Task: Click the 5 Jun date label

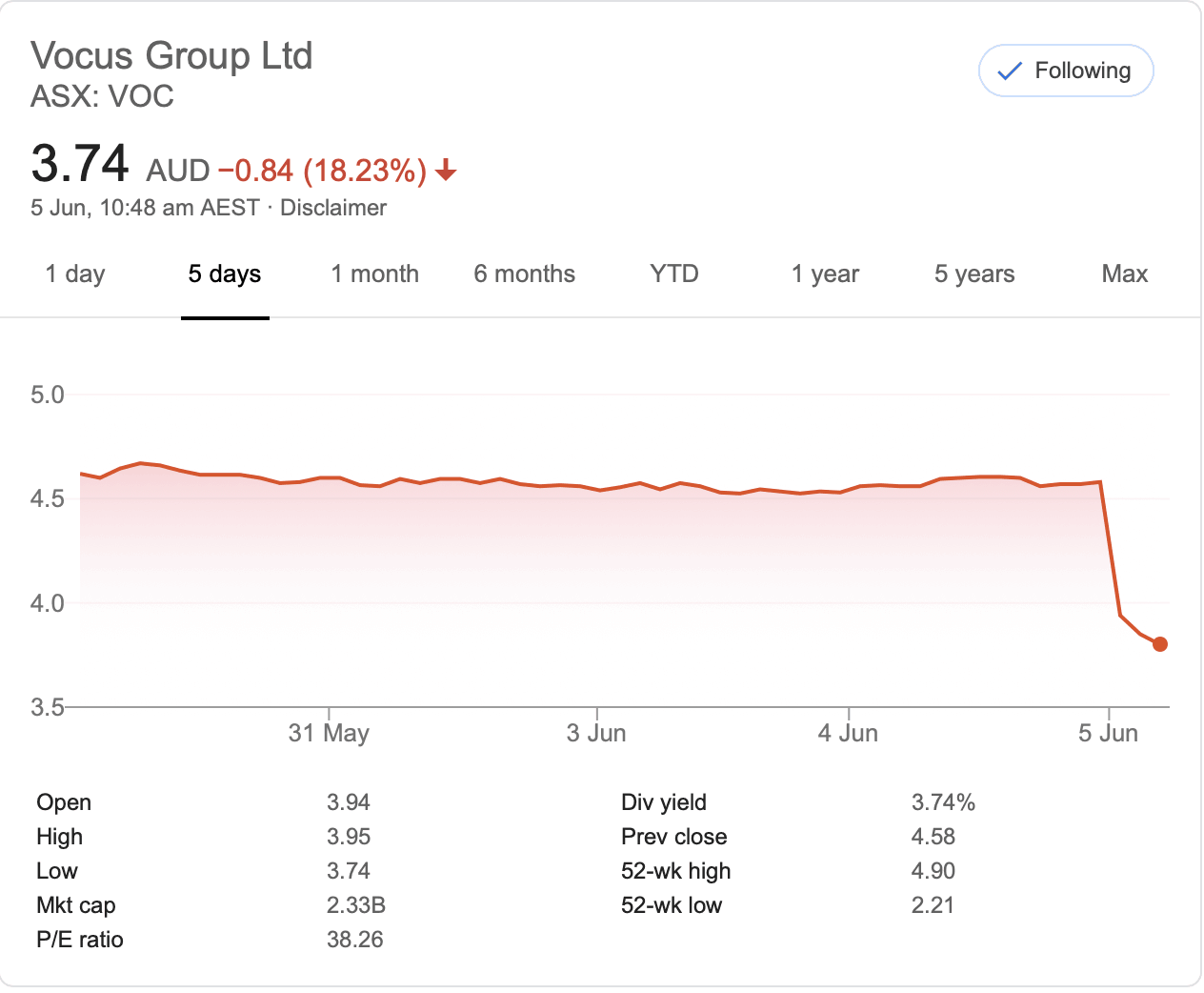Action: [x=1108, y=733]
